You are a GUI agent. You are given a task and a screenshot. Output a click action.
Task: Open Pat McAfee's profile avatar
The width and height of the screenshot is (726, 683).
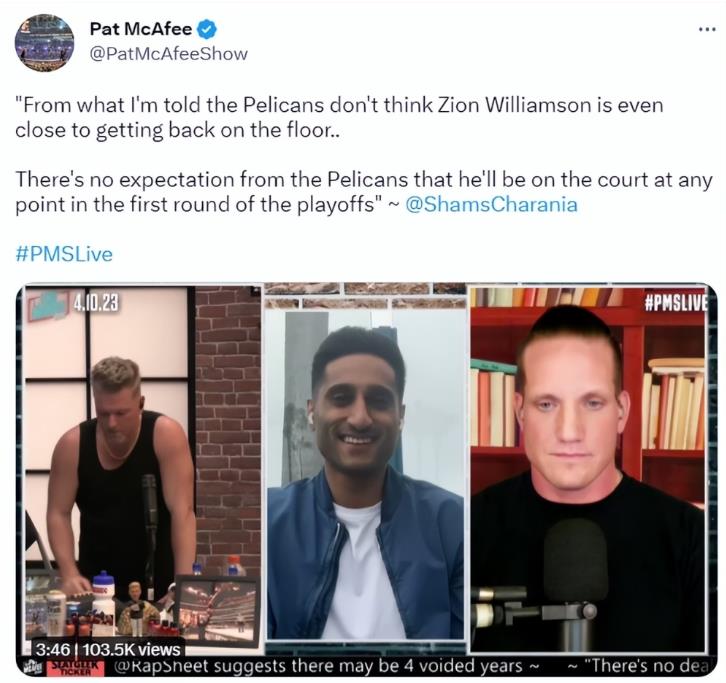(44, 43)
